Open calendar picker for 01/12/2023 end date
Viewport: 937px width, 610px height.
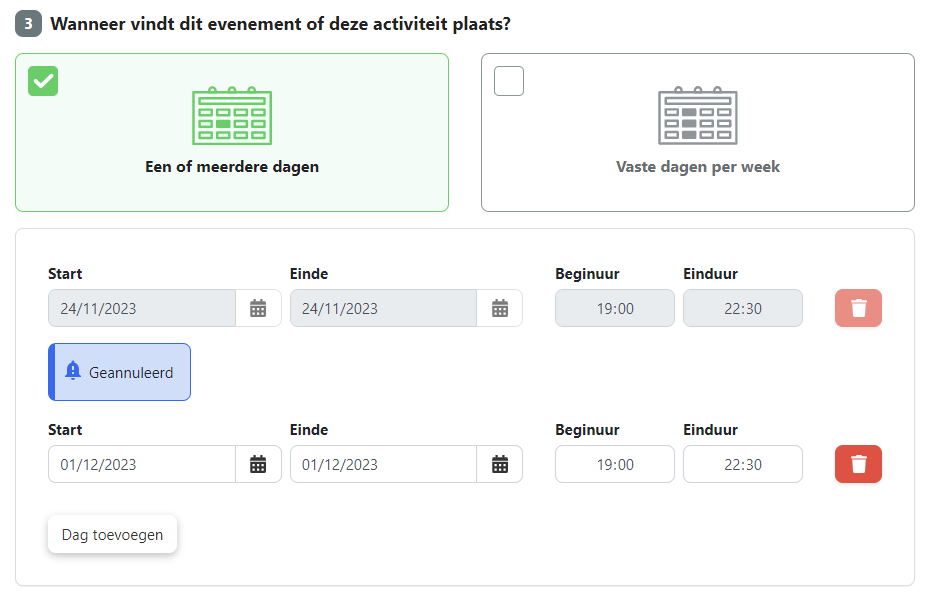click(x=500, y=464)
